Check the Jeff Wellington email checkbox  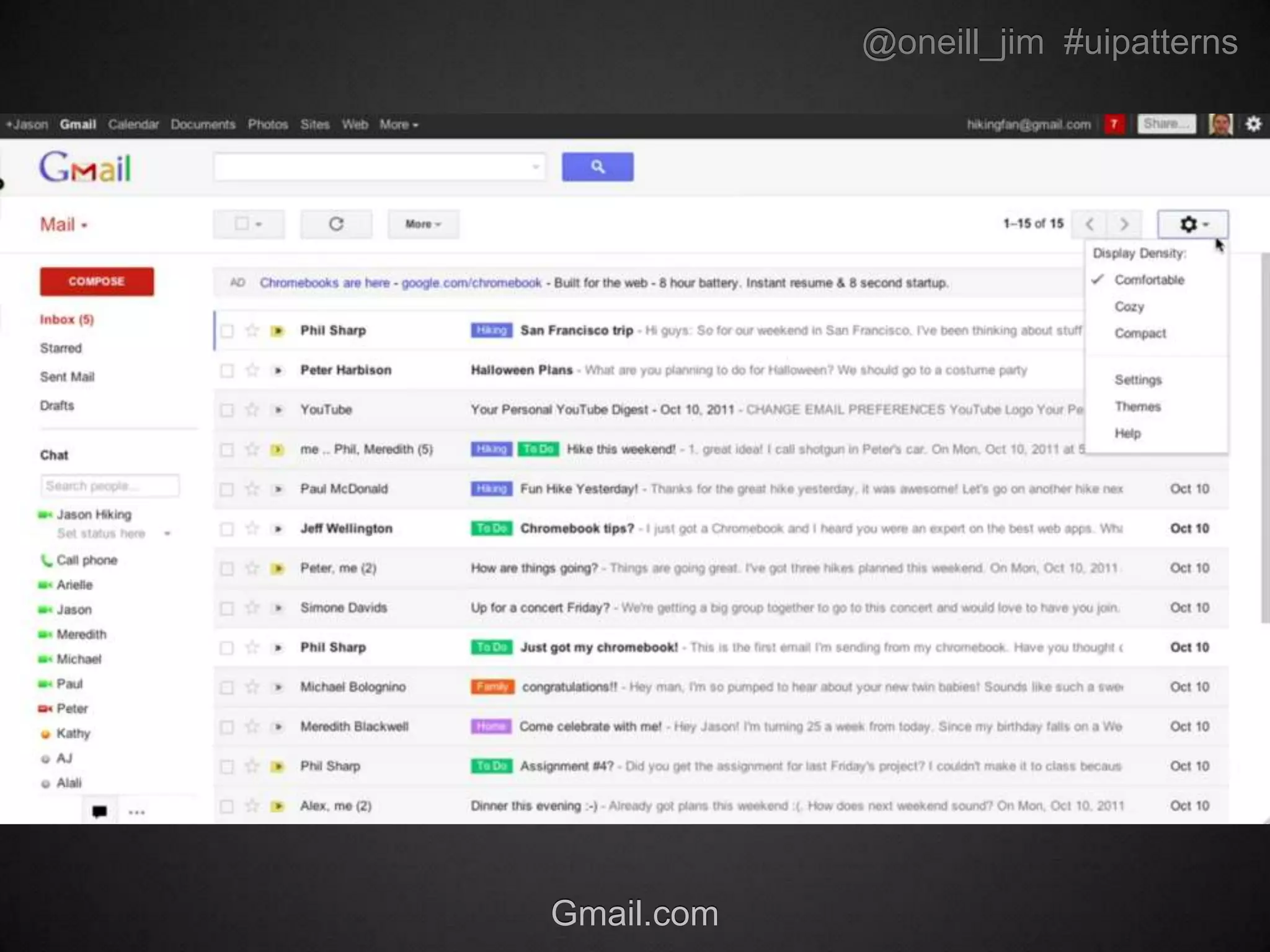coord(227,529)
